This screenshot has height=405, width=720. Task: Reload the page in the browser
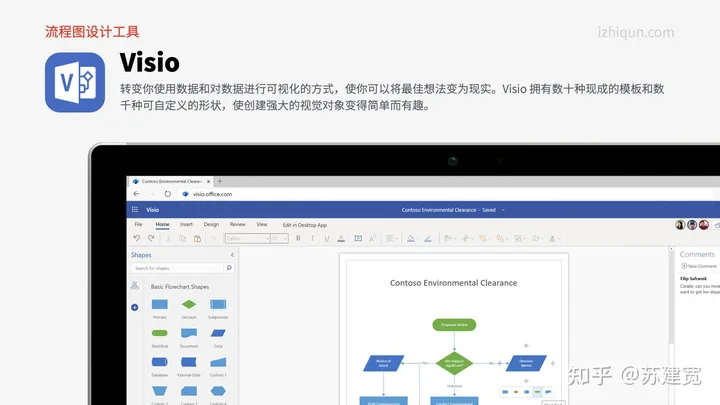(168, 194)
